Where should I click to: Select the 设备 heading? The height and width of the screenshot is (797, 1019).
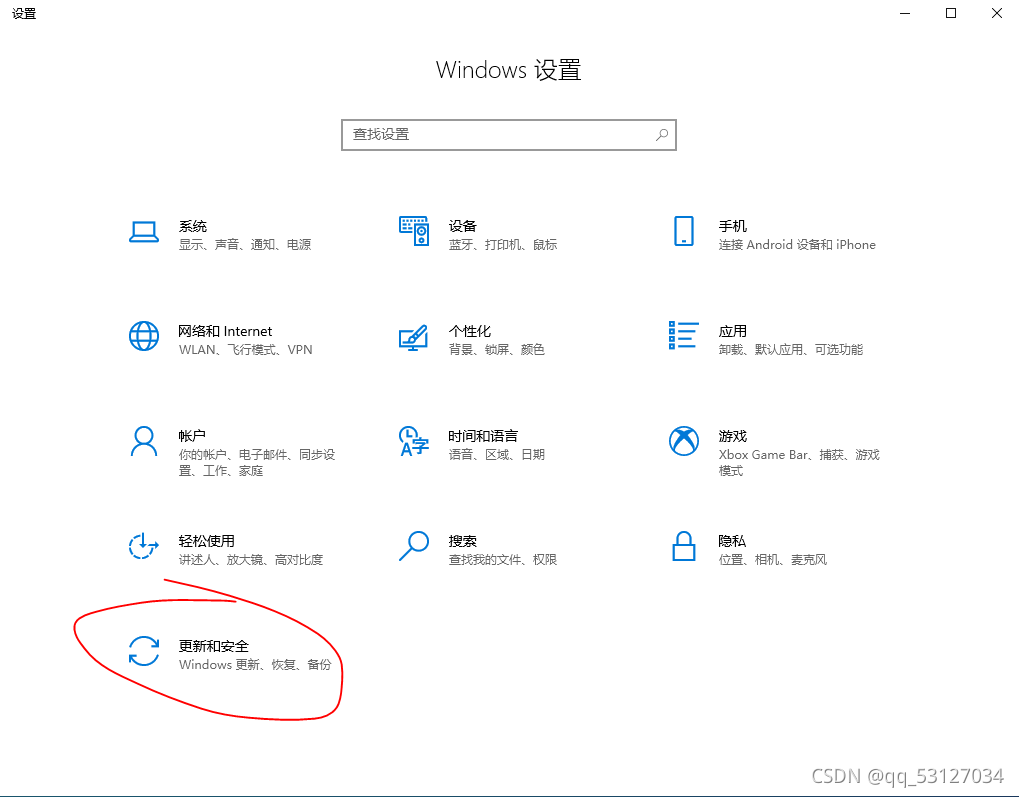463,226
